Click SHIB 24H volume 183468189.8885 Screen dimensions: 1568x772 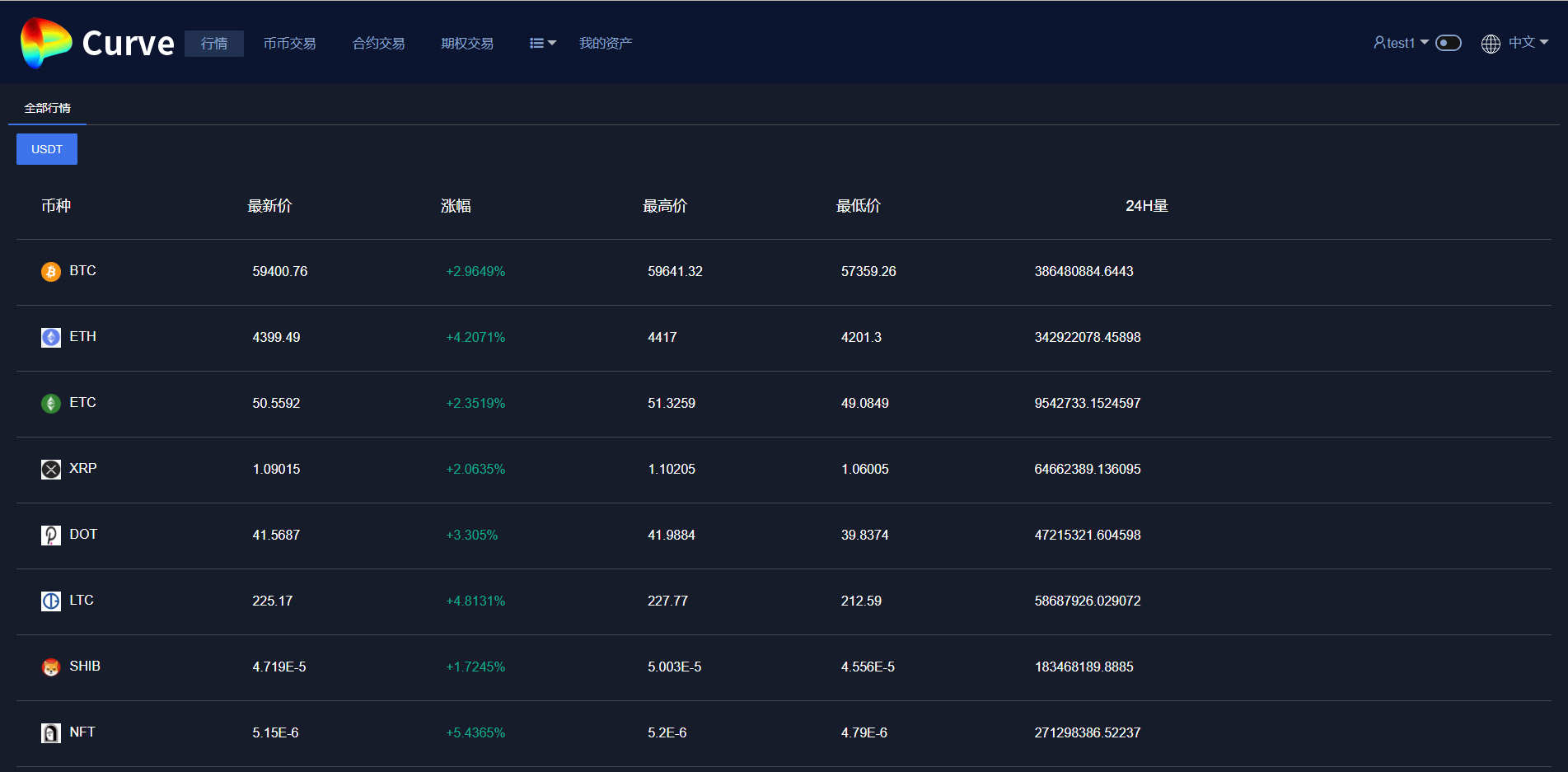pyautogui.click(x=1084, y=667)
